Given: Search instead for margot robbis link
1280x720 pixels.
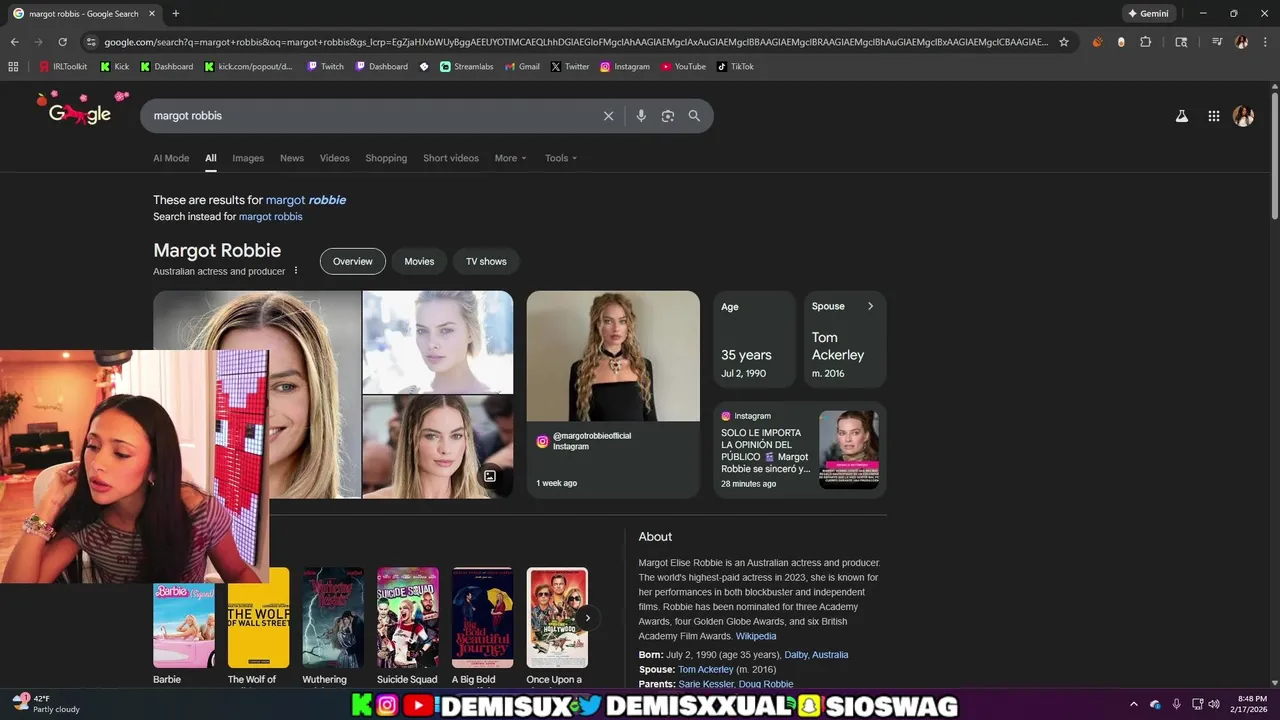Looking at the screenshot, I should point(270,217).
